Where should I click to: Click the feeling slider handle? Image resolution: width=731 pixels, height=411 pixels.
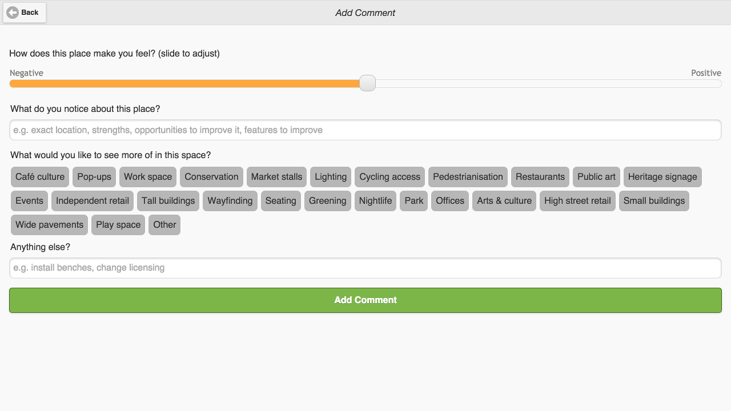(367, 83)
